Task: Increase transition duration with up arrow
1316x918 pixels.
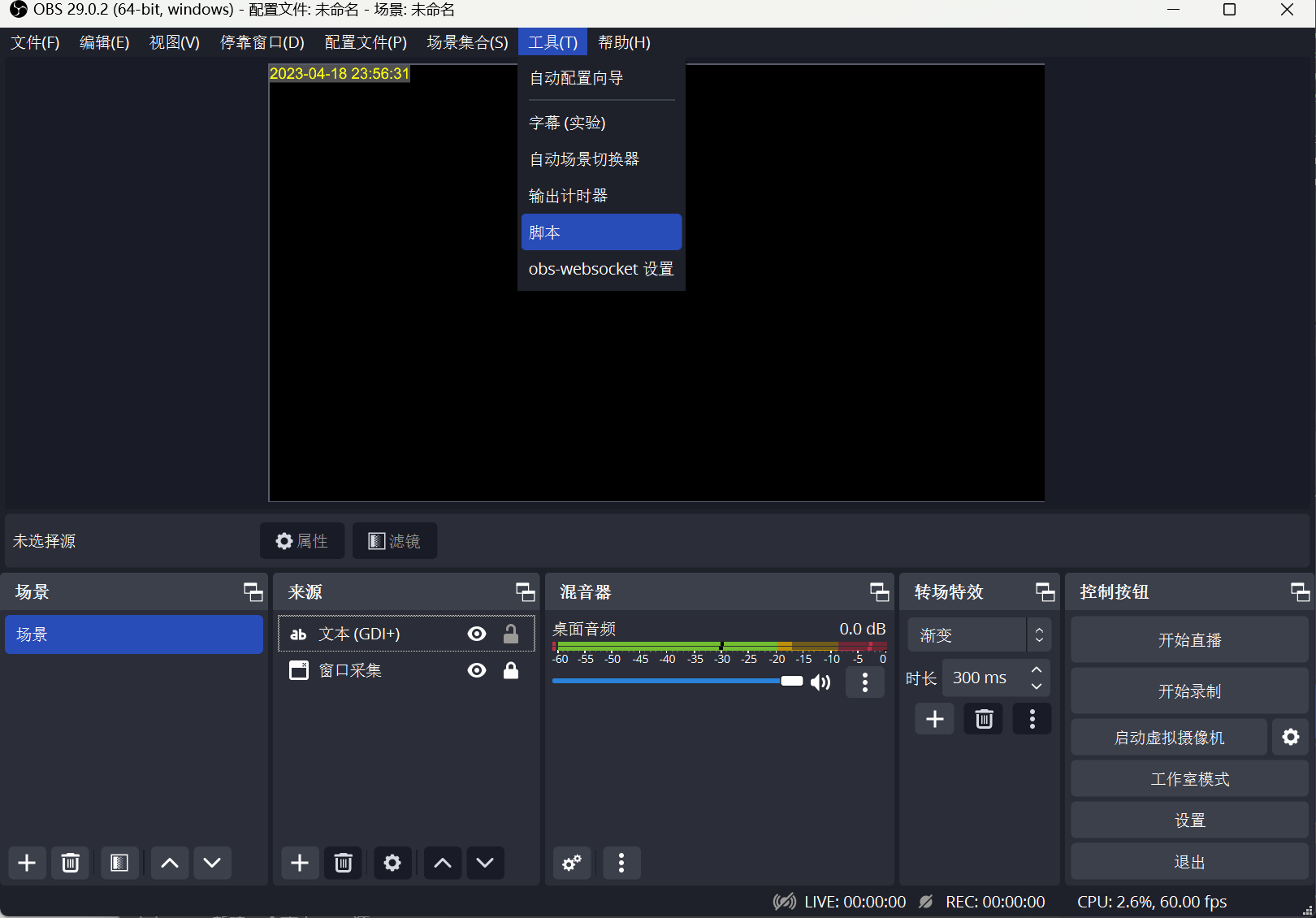Action: point(1037,670)
